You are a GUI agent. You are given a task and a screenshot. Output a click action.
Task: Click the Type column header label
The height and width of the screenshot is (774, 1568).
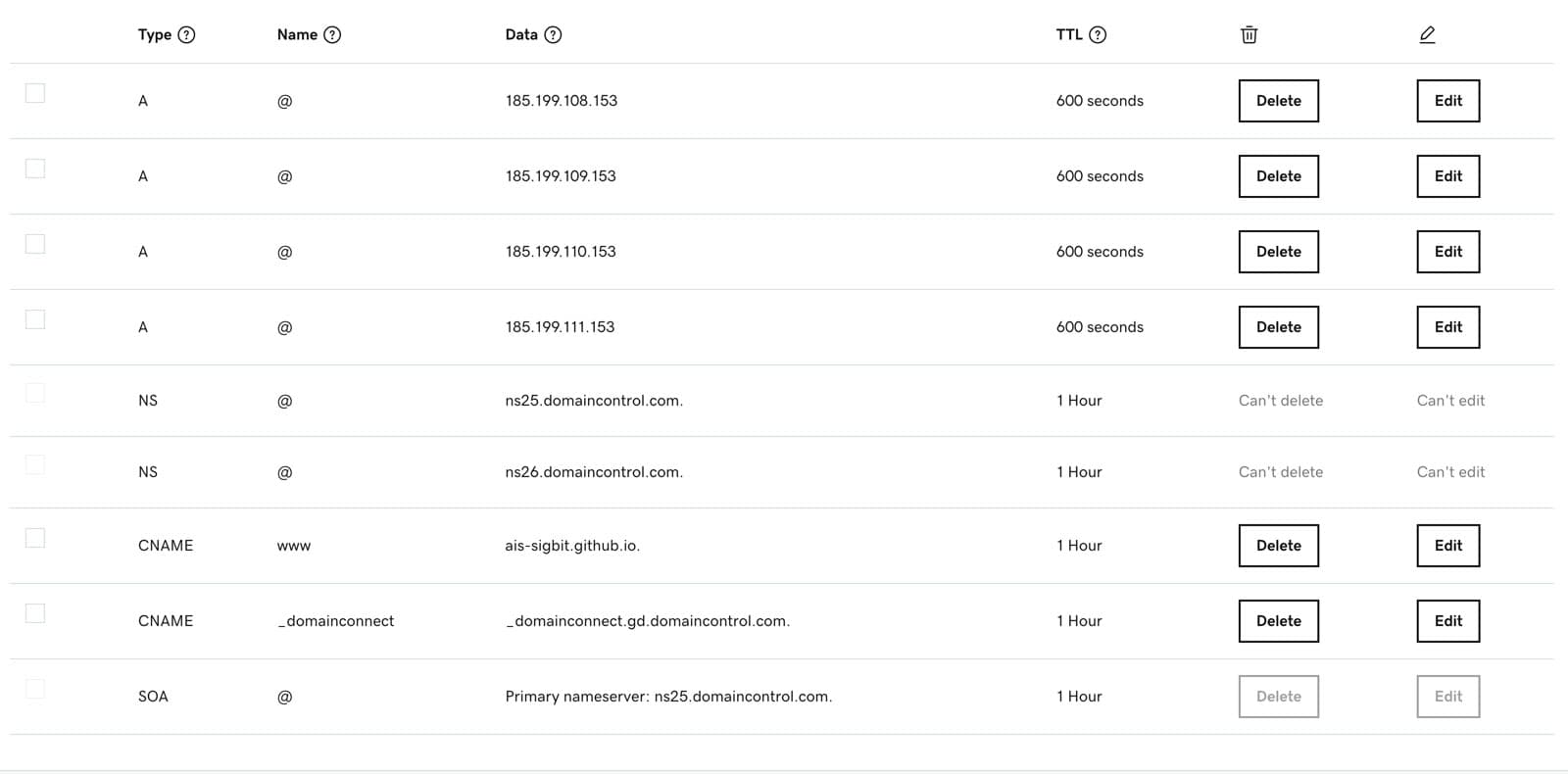[155, 35]
